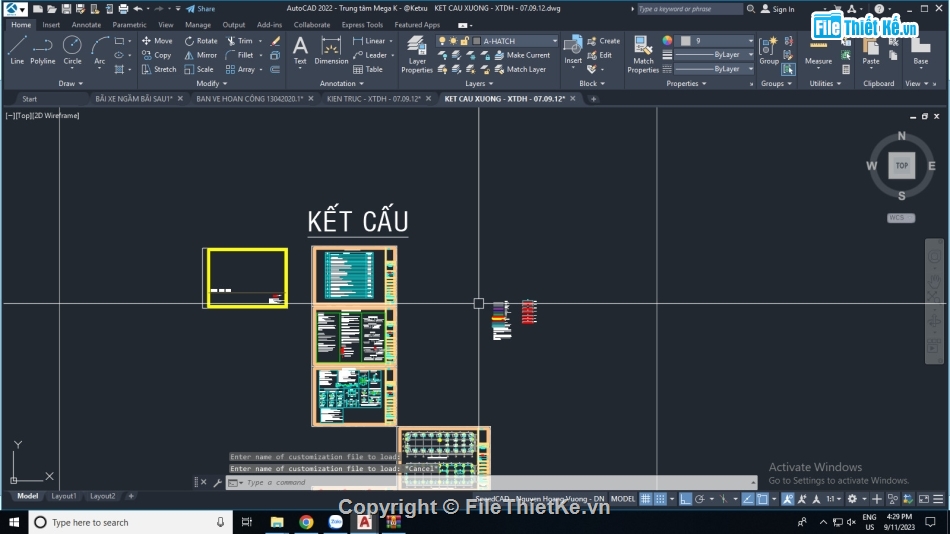Expand the Properties panel
The image size is (950, 534).
coord(686,84)
